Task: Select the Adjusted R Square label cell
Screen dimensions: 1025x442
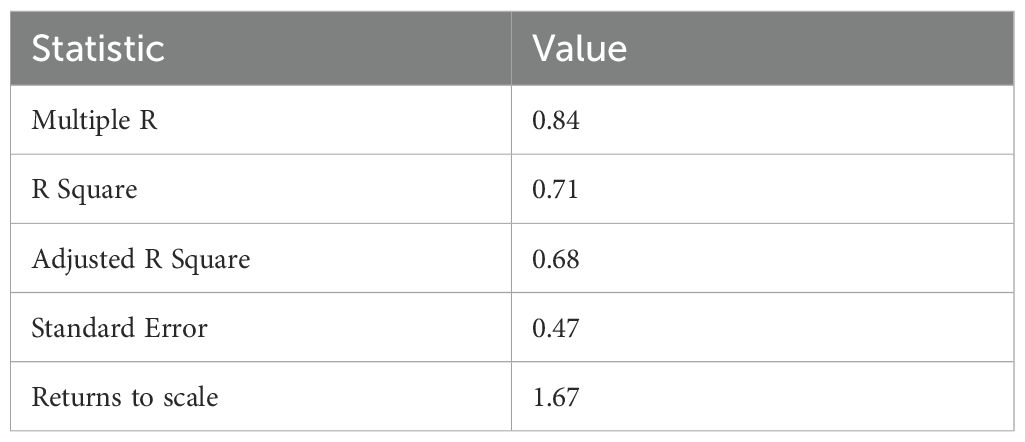Action: 140,259
